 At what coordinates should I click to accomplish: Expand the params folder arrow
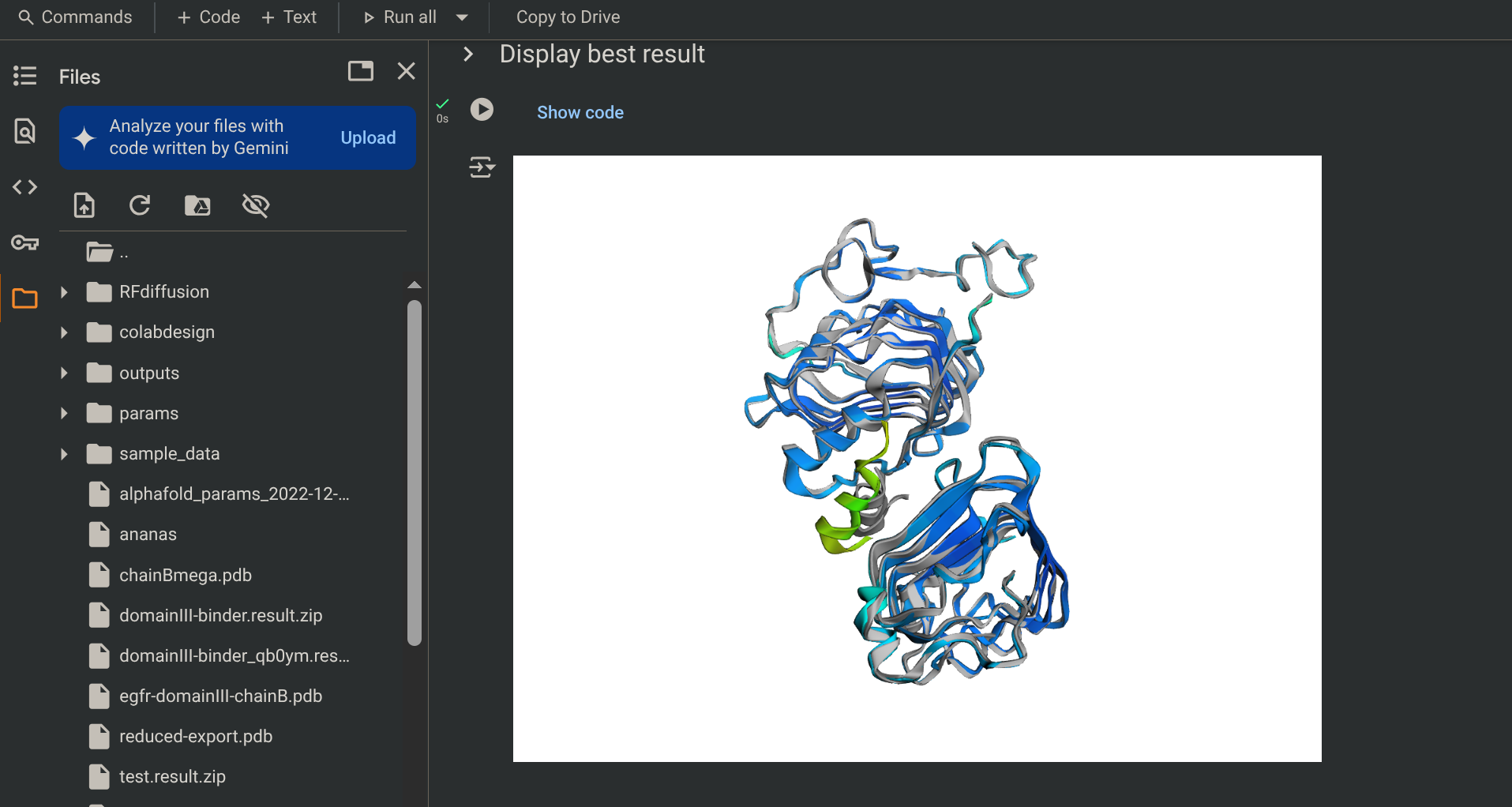[64, 413]
